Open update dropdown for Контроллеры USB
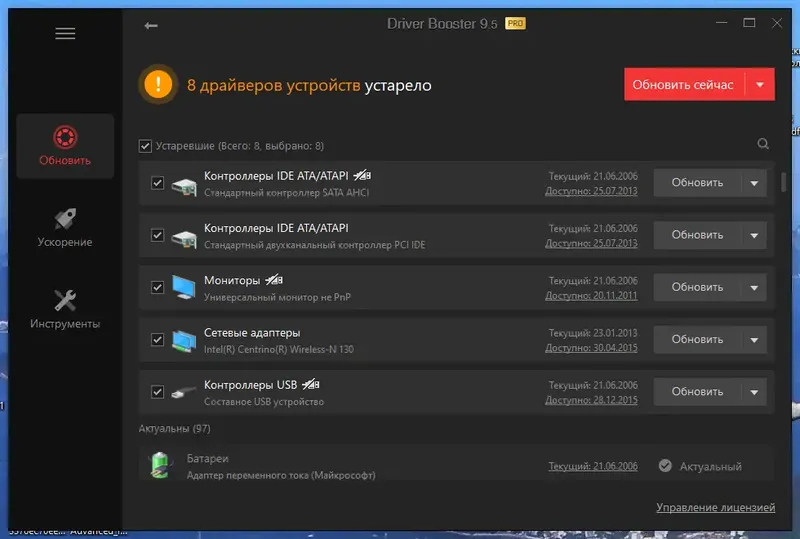 click(754, 392)
